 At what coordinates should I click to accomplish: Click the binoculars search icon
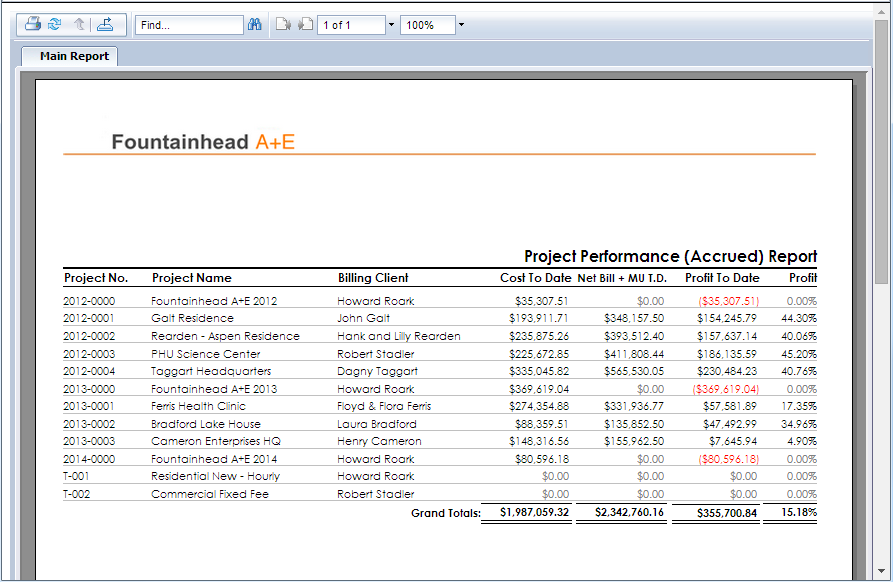point(255,25)
